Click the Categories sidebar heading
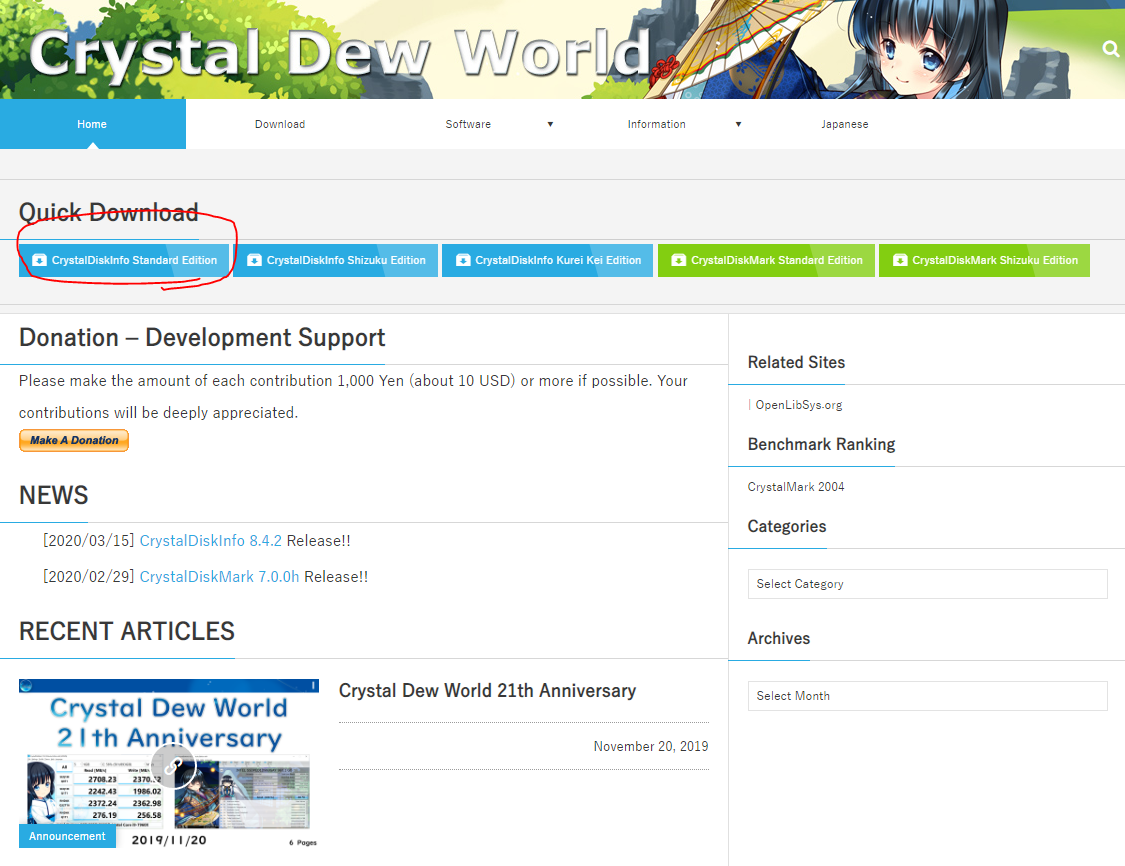Image resolution: width=1125 pixels, height=866 pixels. [787, 527]
